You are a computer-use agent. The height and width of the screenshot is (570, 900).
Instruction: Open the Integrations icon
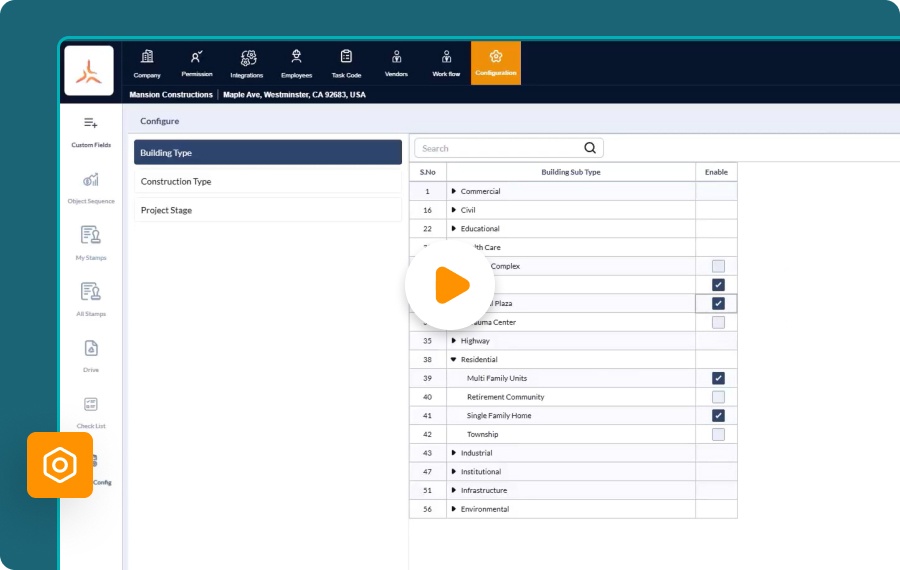(x=248, y=57)
